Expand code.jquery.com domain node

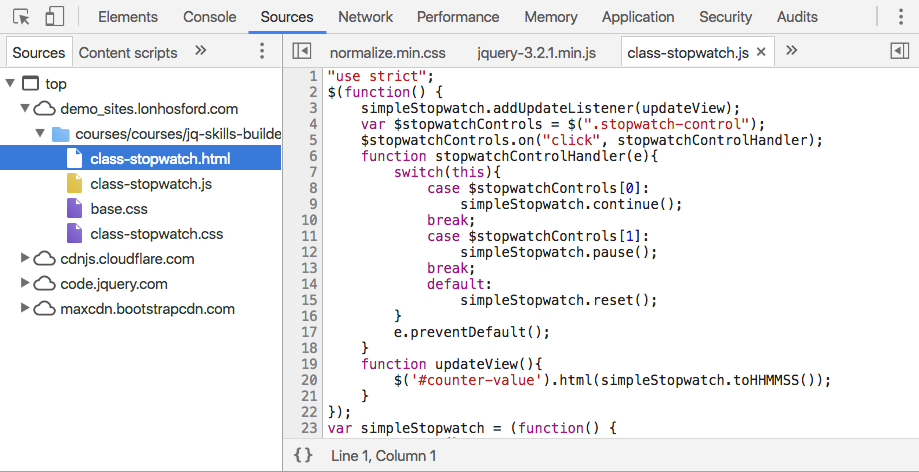tap(24, 283)
